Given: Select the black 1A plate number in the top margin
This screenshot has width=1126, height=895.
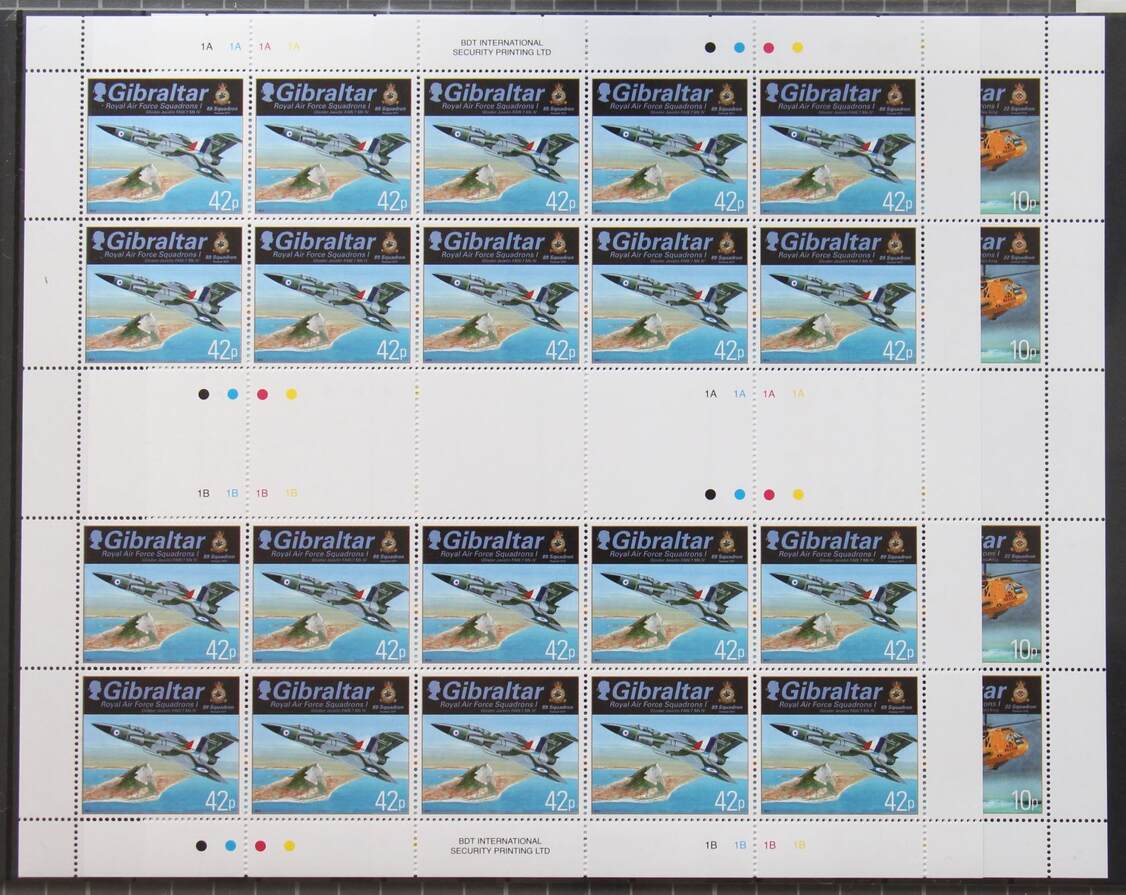Looking at the screenshot, I should point(207,47).
